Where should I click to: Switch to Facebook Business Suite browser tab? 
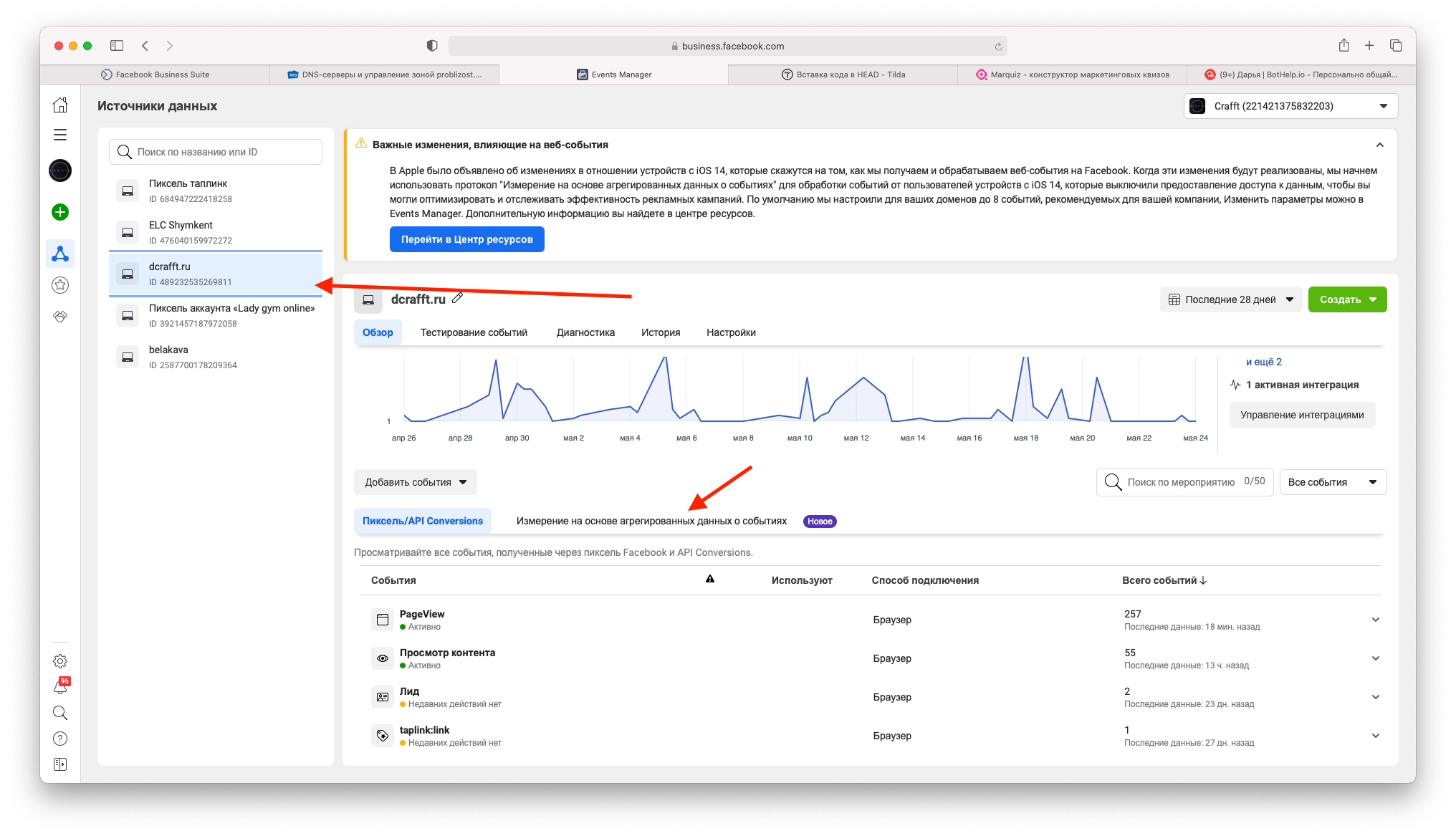155,75
